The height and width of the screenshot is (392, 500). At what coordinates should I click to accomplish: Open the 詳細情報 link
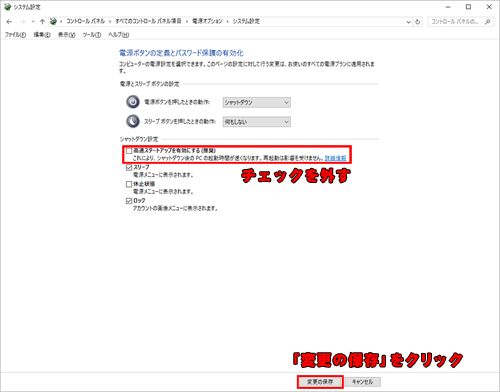(335, 158)
